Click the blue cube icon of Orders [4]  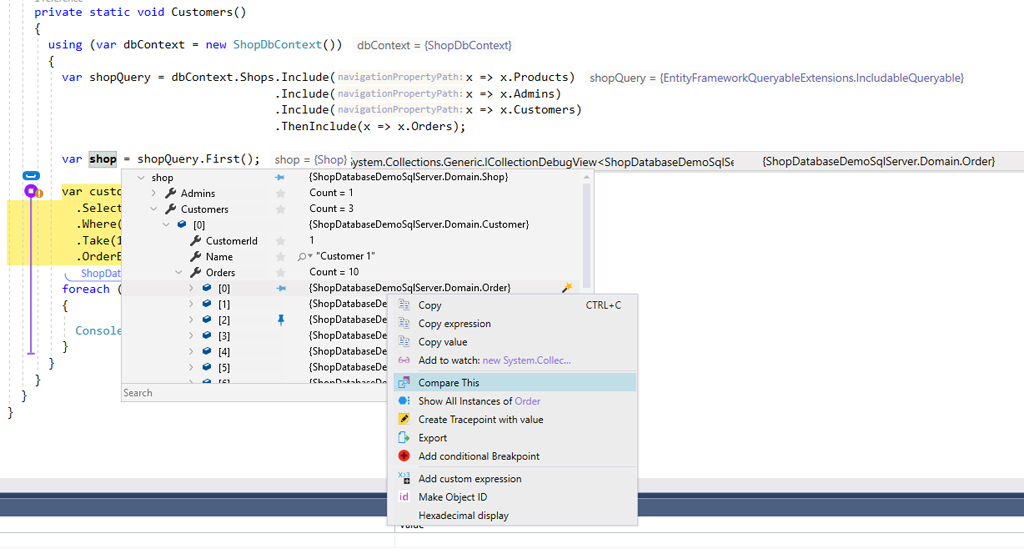coord(207,351)
